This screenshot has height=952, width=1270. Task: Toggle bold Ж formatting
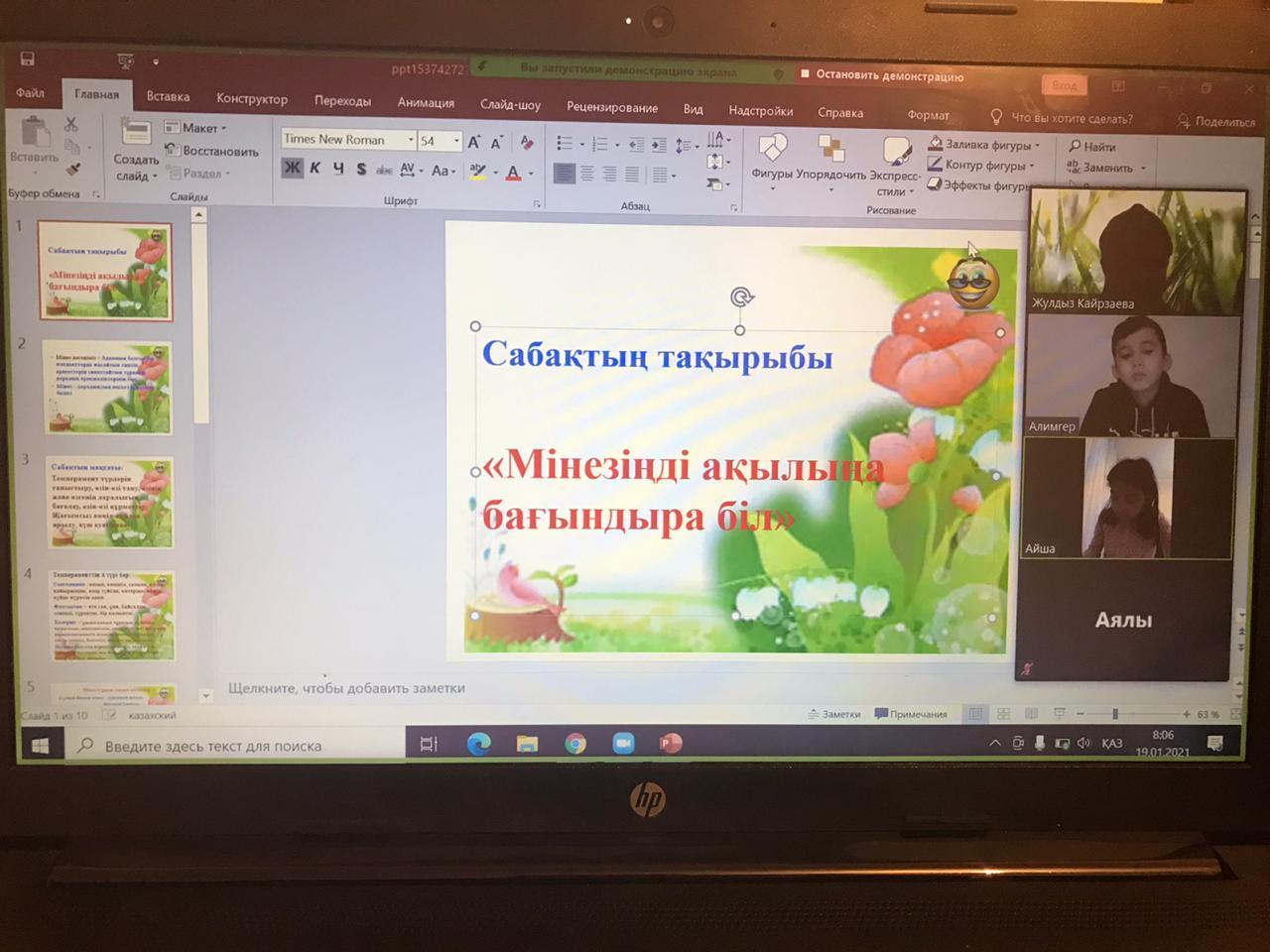pos(292,169)
